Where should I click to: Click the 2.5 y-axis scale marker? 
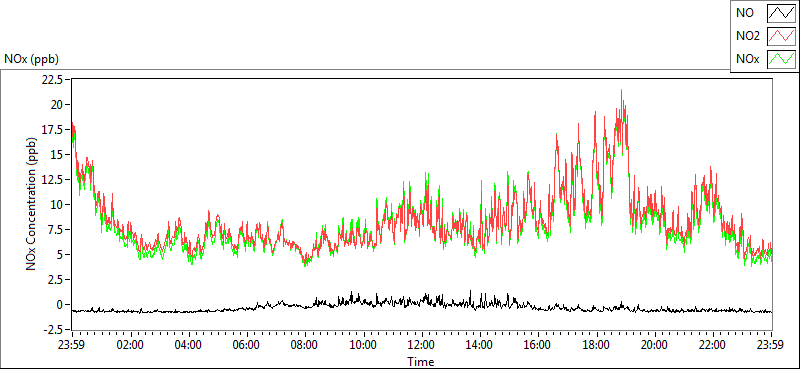(x=55, y=280)
